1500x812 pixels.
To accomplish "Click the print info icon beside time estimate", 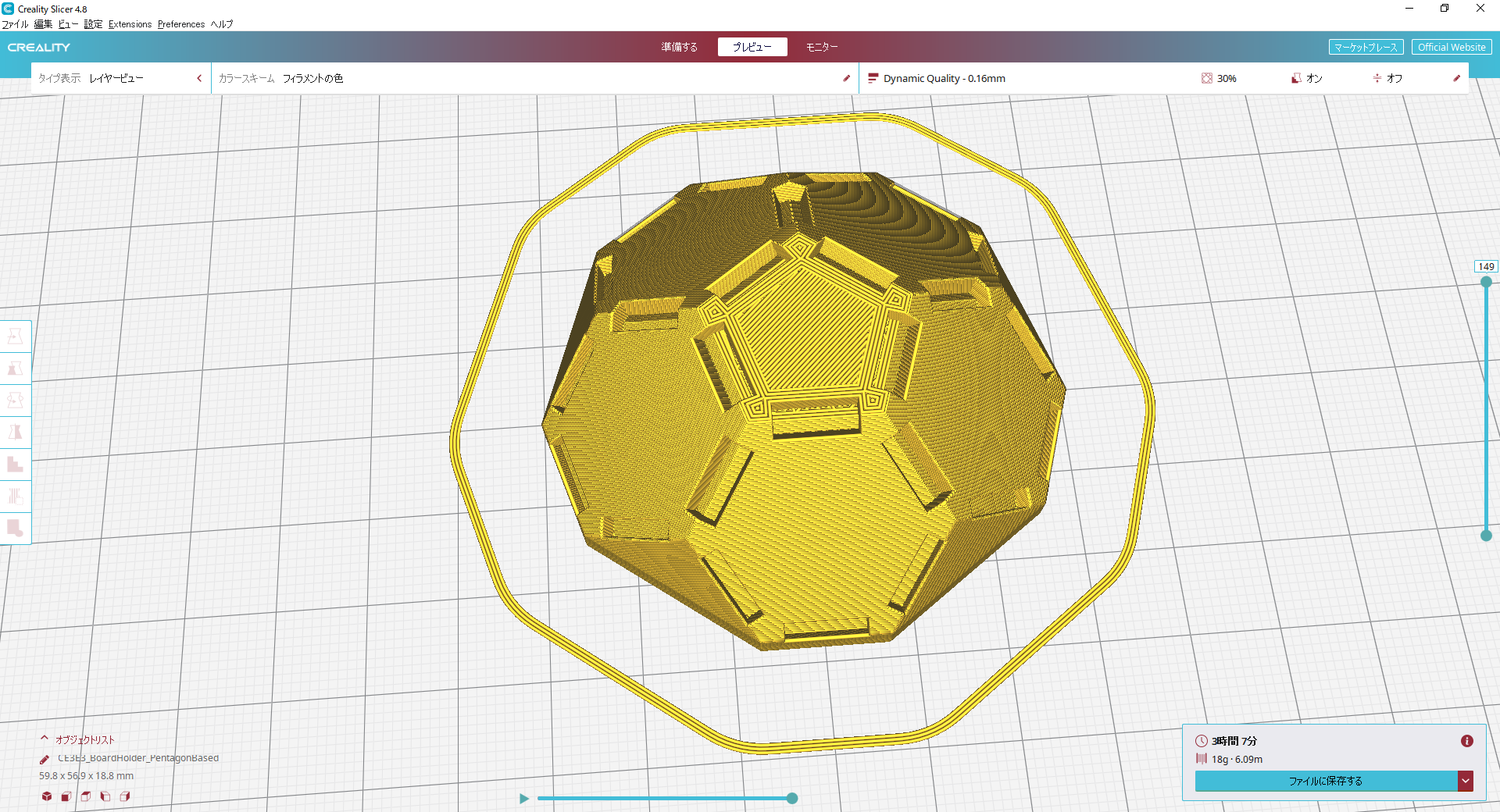I will click(1466, 741).
